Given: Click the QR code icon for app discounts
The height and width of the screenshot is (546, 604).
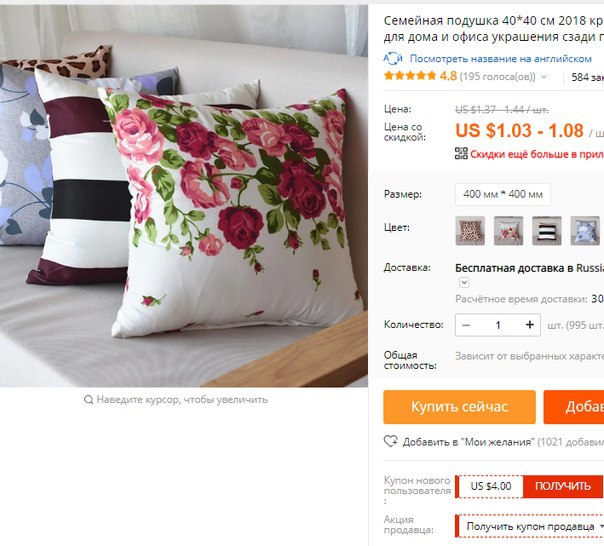Looking at the screenshot, I should (461, 153).
